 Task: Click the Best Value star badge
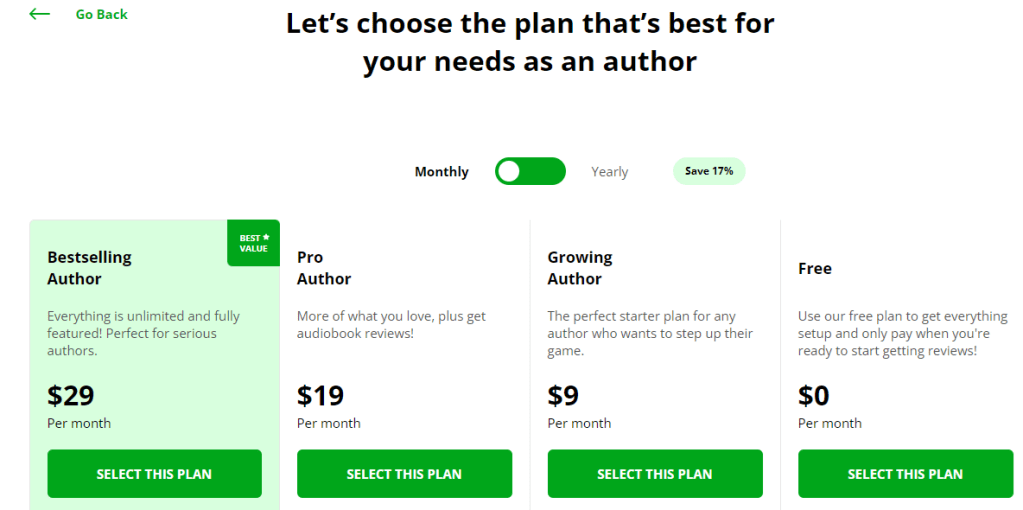[253, 243]
